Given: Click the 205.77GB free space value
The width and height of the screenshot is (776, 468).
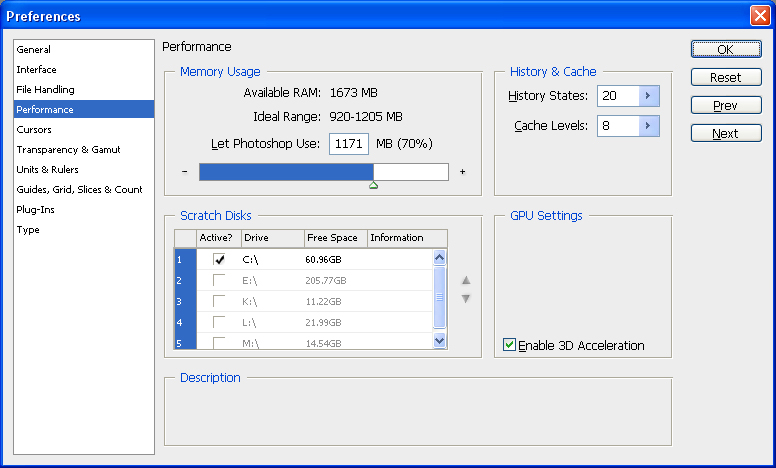Looking at the screenshot, I should (326, 281).
